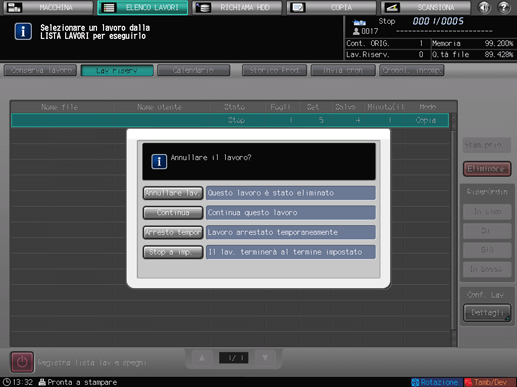Click the Copia mode cell in job row
The width and height of the screenshot is (517, 387).
tap(426, 120)
